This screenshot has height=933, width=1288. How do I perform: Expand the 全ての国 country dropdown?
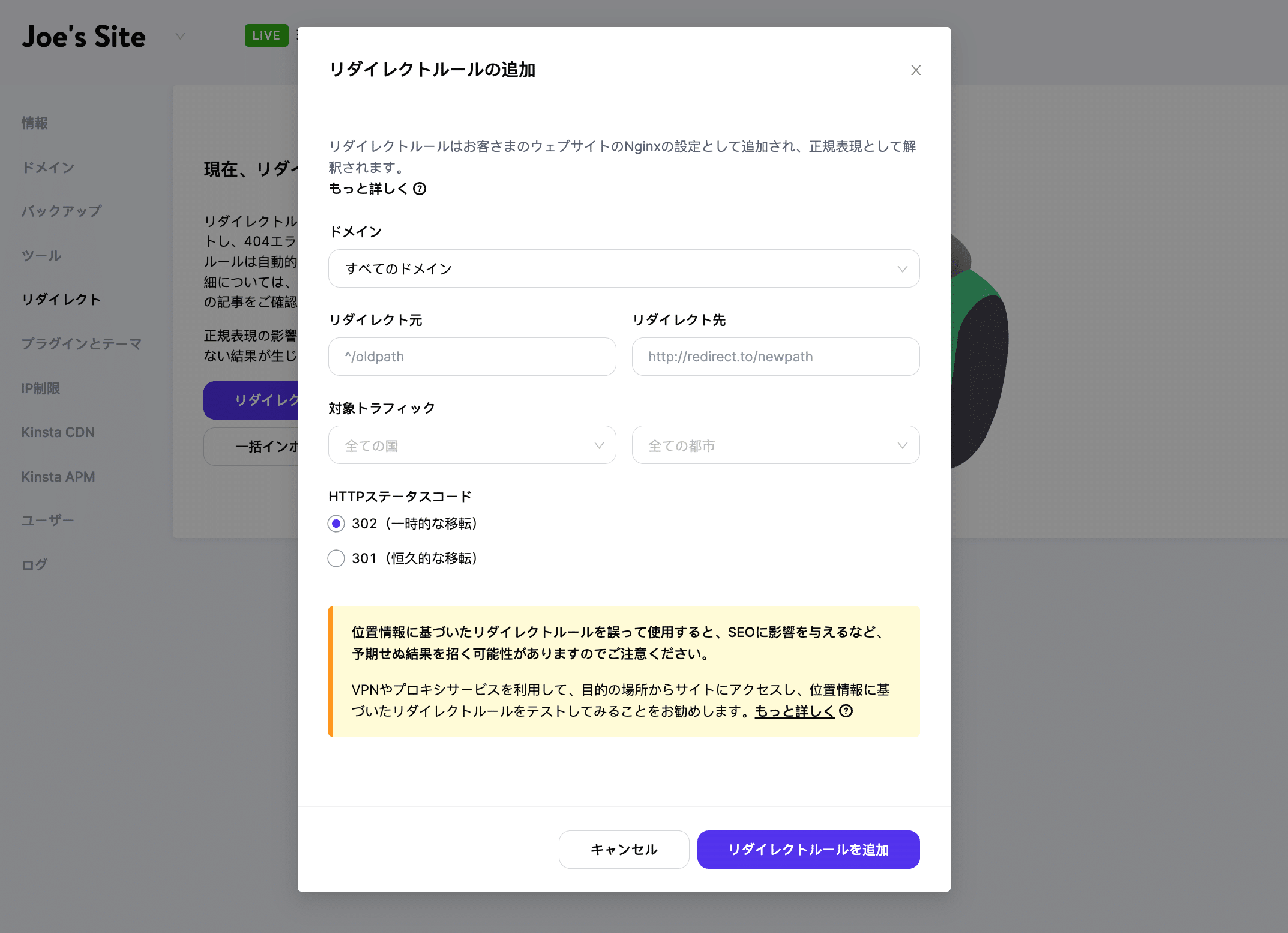[x=472, y=445]
